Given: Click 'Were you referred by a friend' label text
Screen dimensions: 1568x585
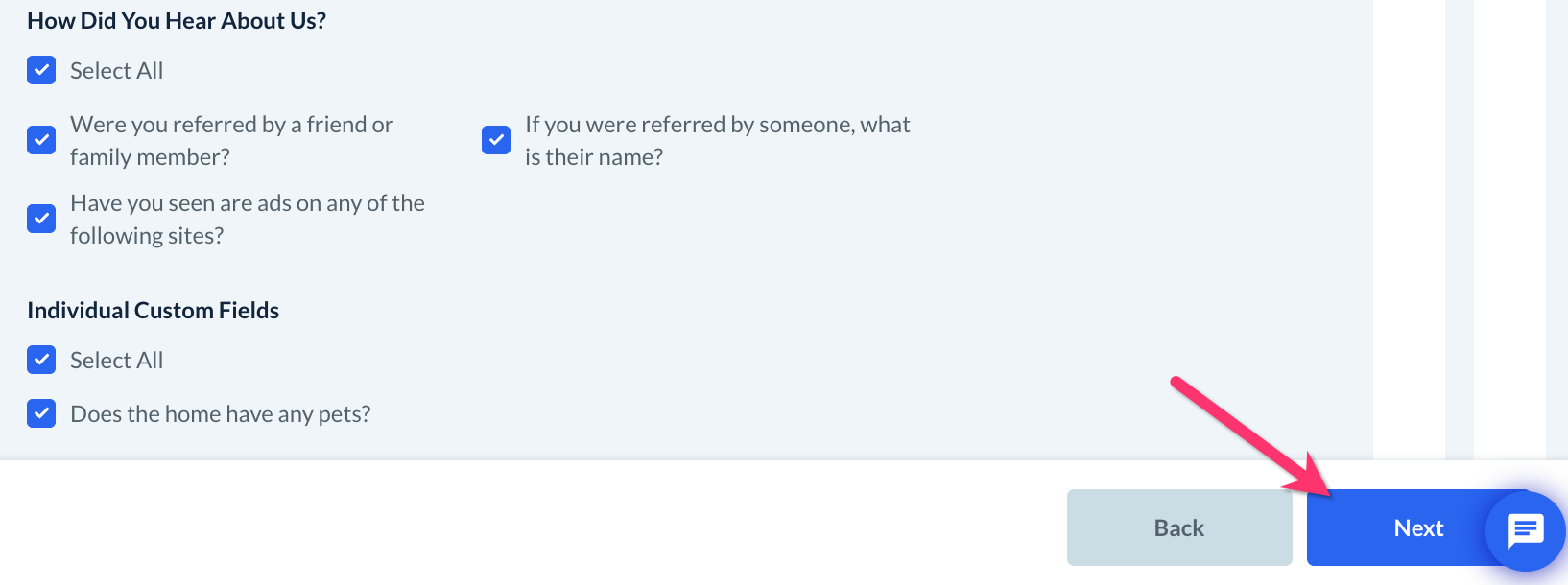Looking at the screenshot, I should 231,125.
